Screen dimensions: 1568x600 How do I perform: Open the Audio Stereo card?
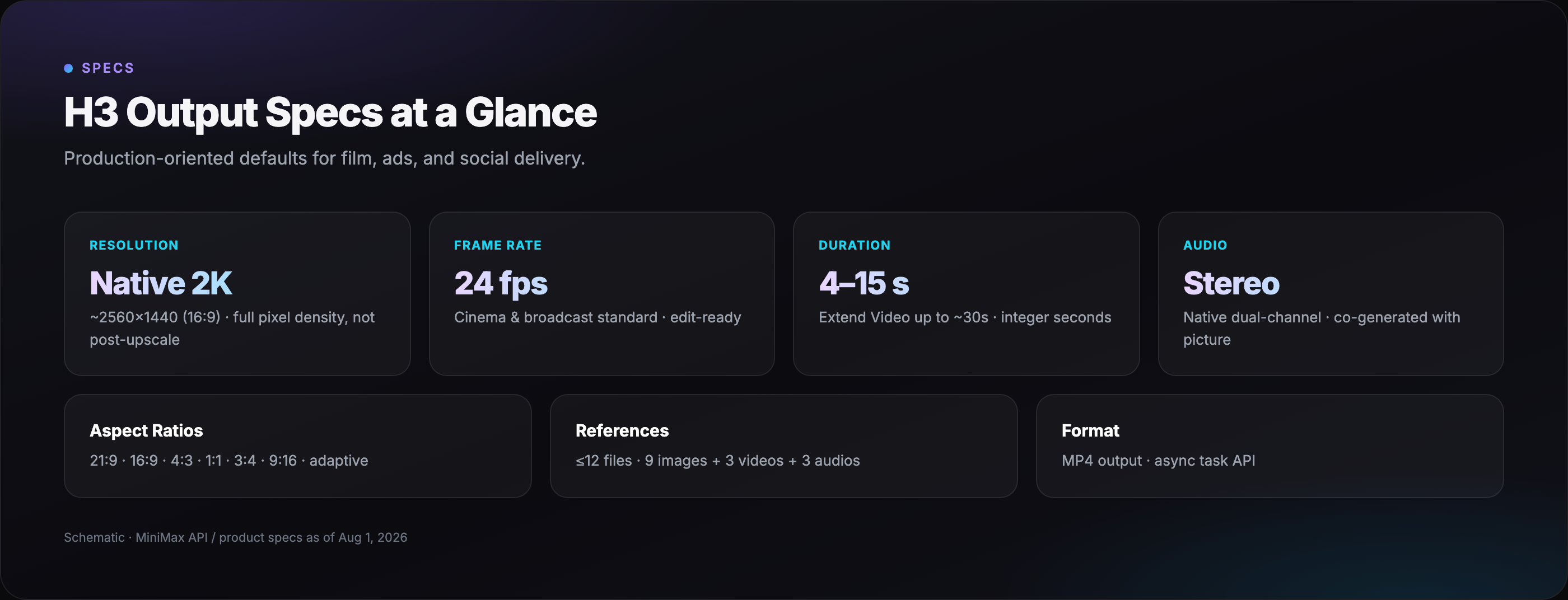(1331, 293)
